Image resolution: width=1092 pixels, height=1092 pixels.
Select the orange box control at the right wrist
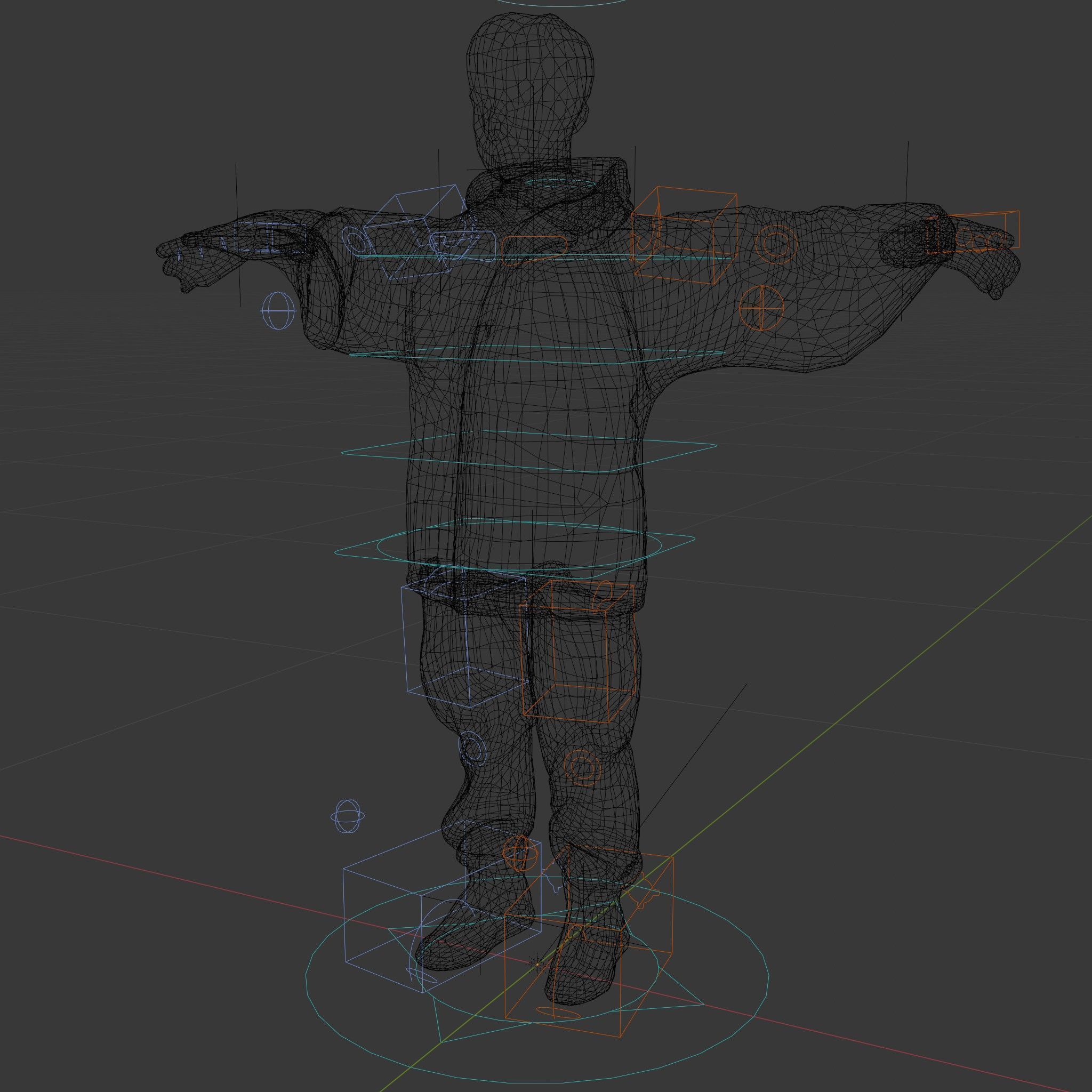[x=973, y=232]
